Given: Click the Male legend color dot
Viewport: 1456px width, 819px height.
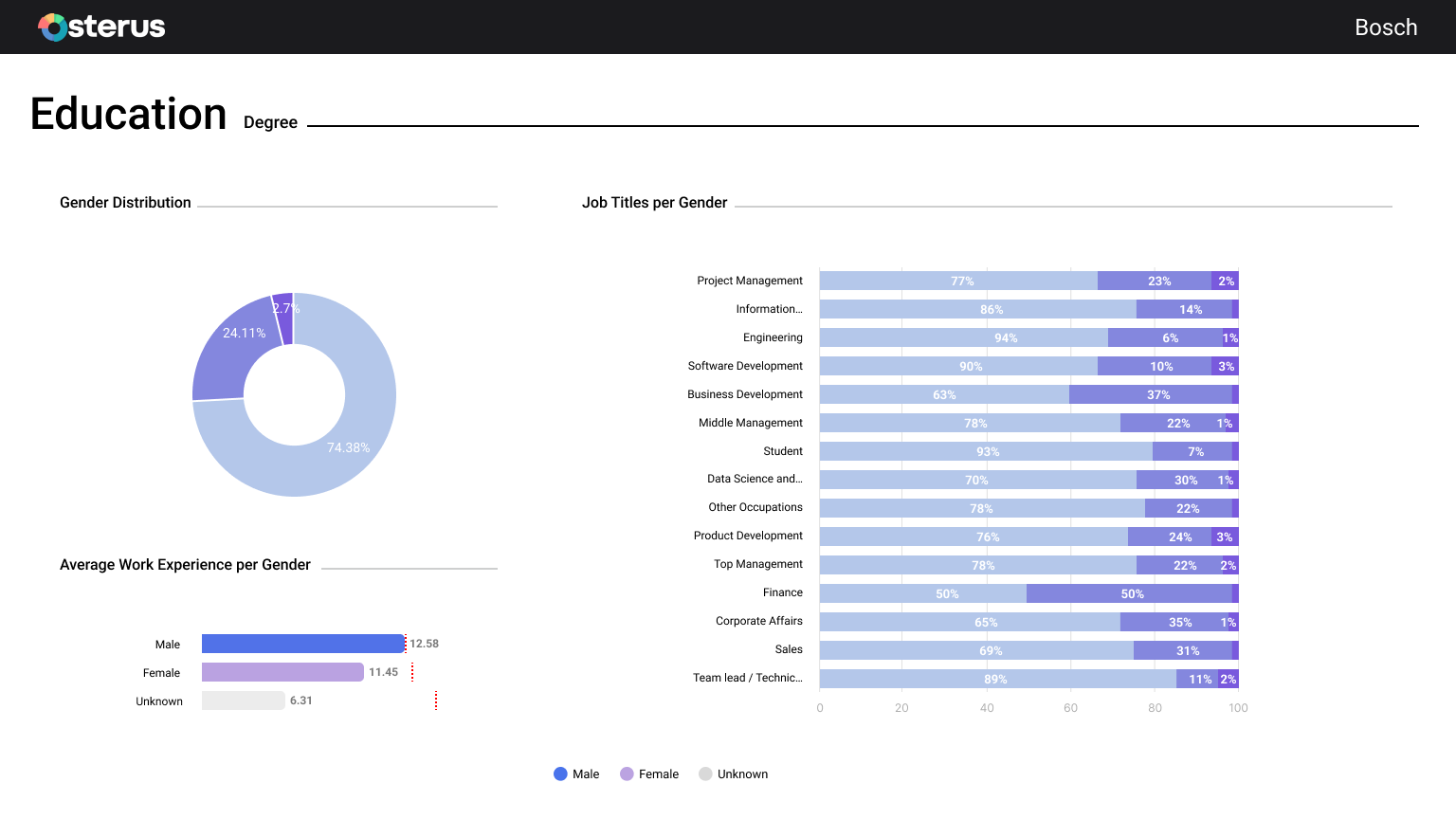Looking at the screenshot, I should point(560,774).
